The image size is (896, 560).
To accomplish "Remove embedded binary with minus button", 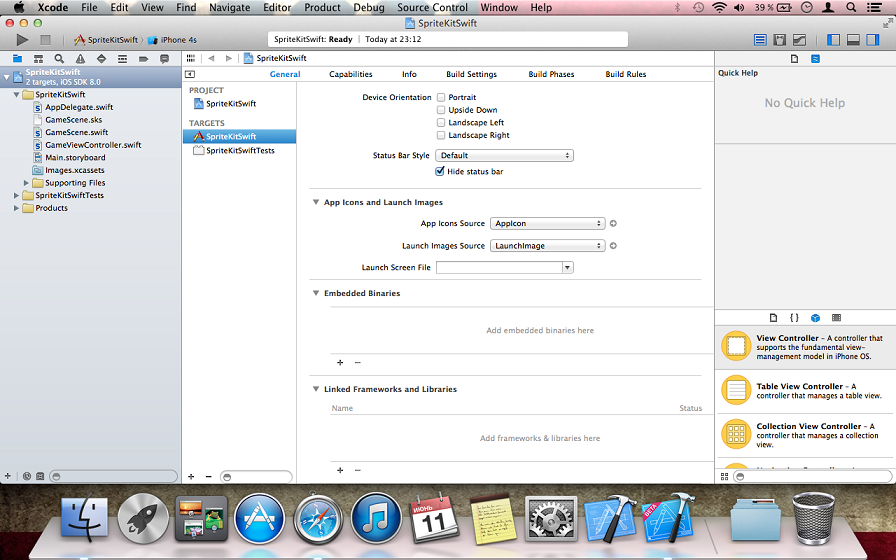I will [x=358, y=362].
